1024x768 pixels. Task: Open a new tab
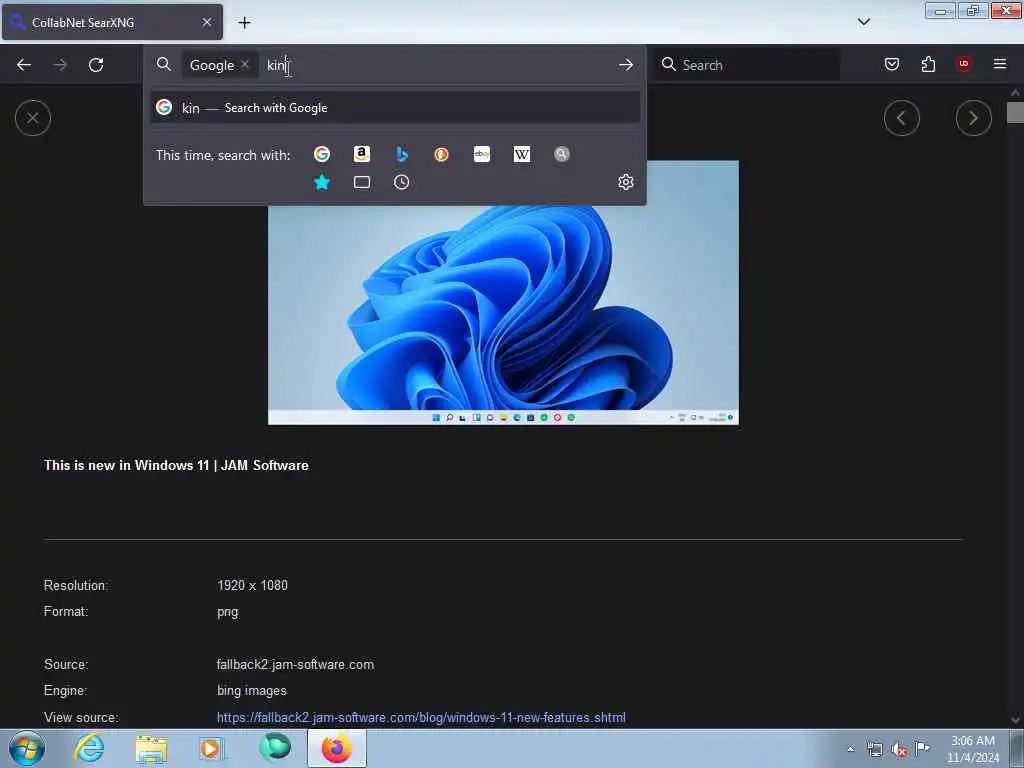click(244, 23)
